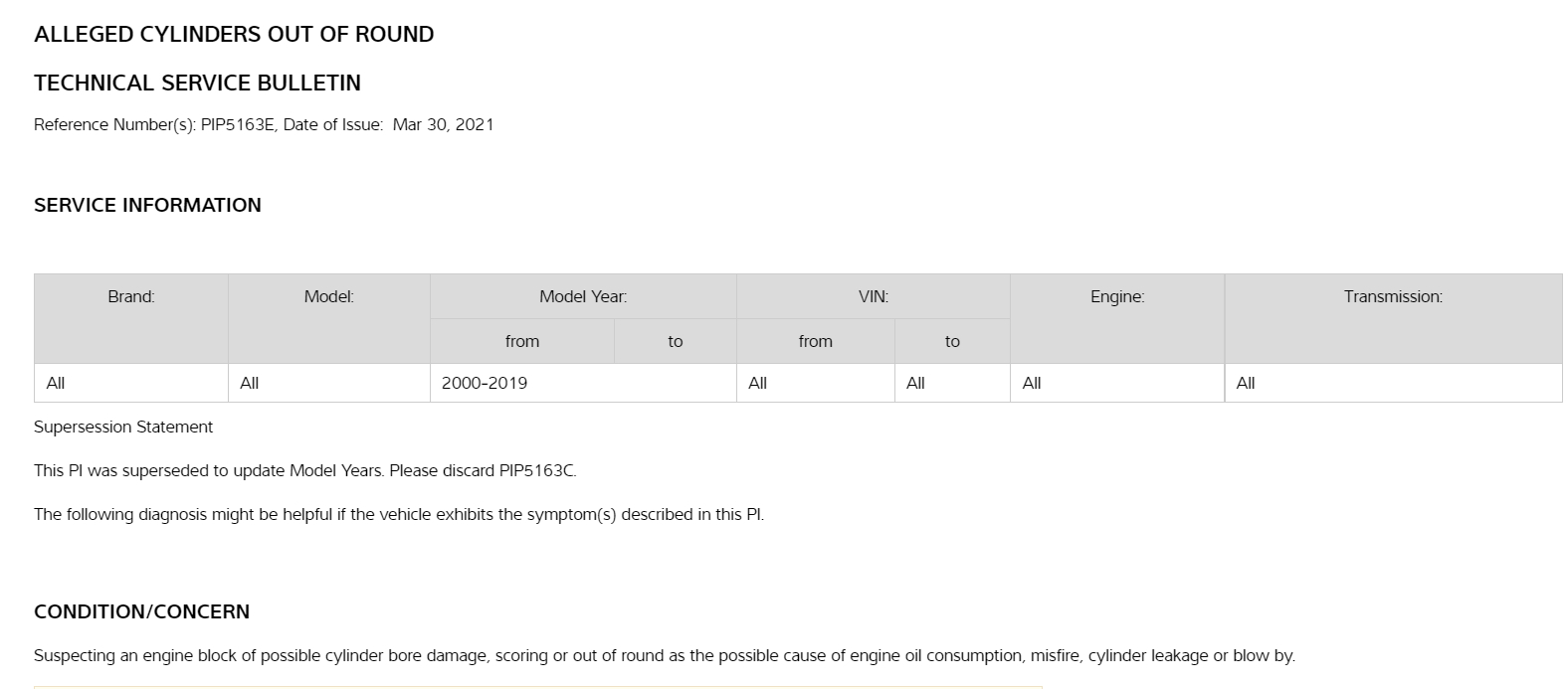The height and width of the screenshot is (689, 1568).
Task: Click the 'All' value under Transmission
Action: [1246, 383]
